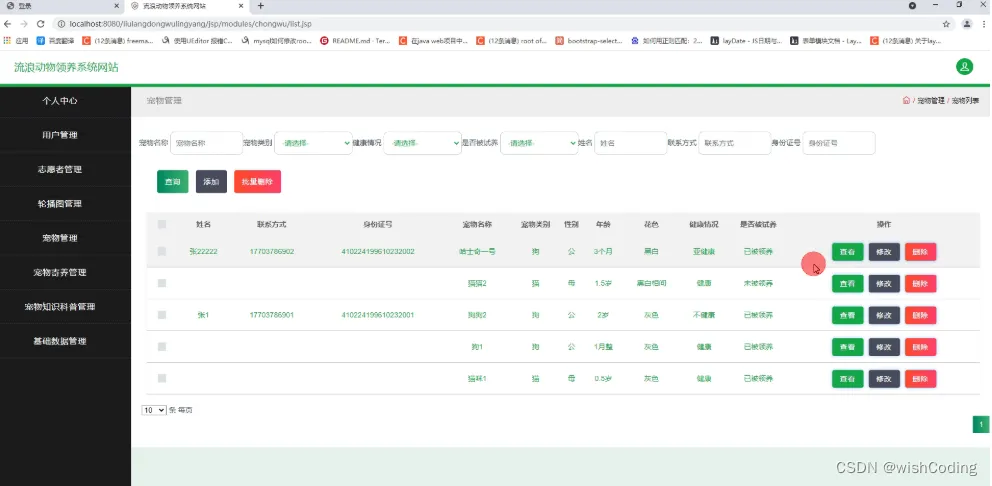Click the green user avatar icon
The width and height of the screenshot is (992, 486).
coord(964,66)
